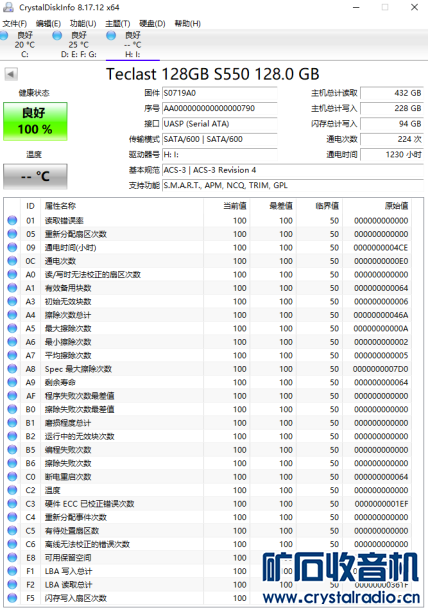The width and height of the screenshot is (428, 610).
Task: Select the row 硬件 ECC 已校正错误次数
Action: click(x=208, y=503)
